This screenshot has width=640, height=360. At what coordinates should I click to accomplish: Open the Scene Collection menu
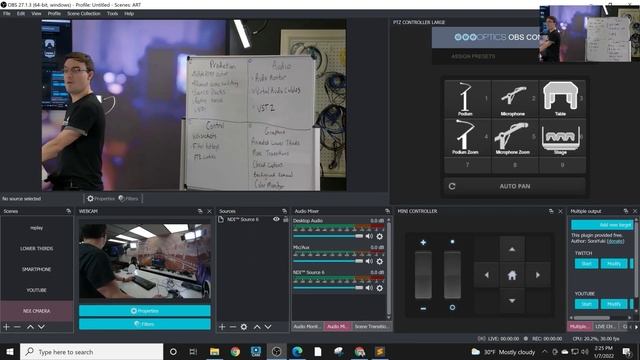click(84, 13)
